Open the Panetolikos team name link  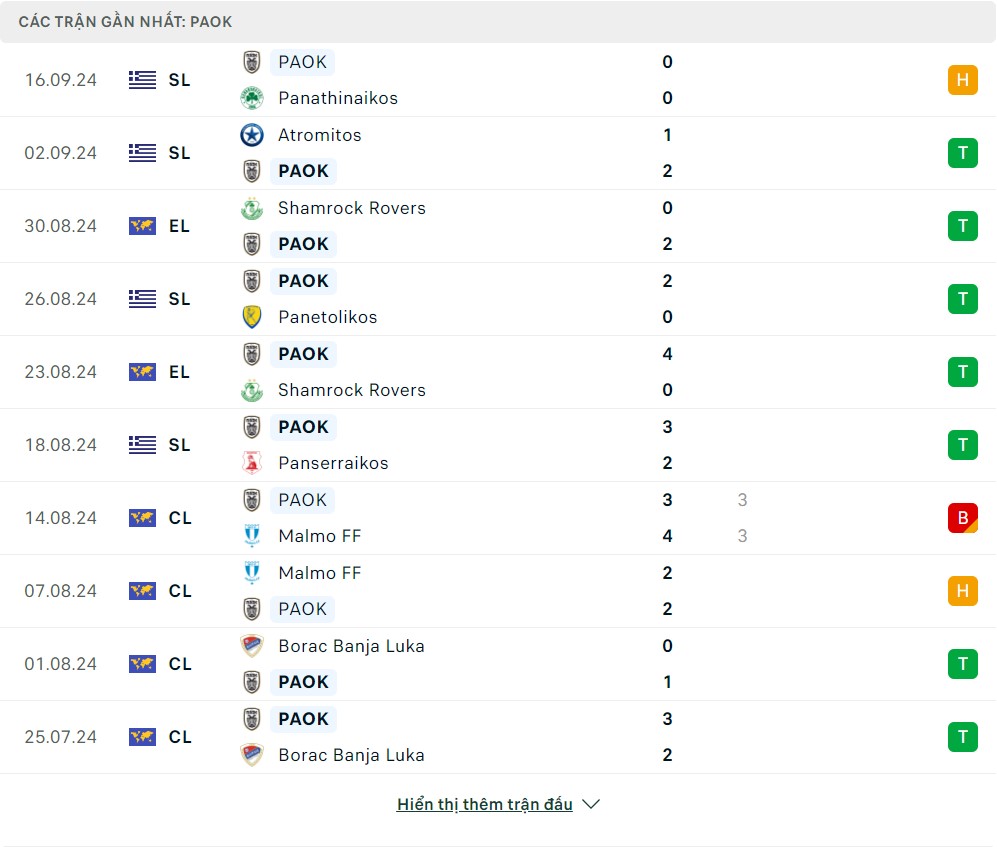[x=327, y=317]
